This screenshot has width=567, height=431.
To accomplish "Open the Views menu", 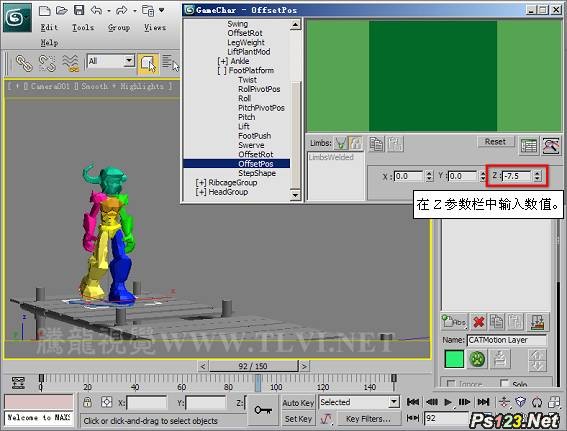I will (155, 27).
